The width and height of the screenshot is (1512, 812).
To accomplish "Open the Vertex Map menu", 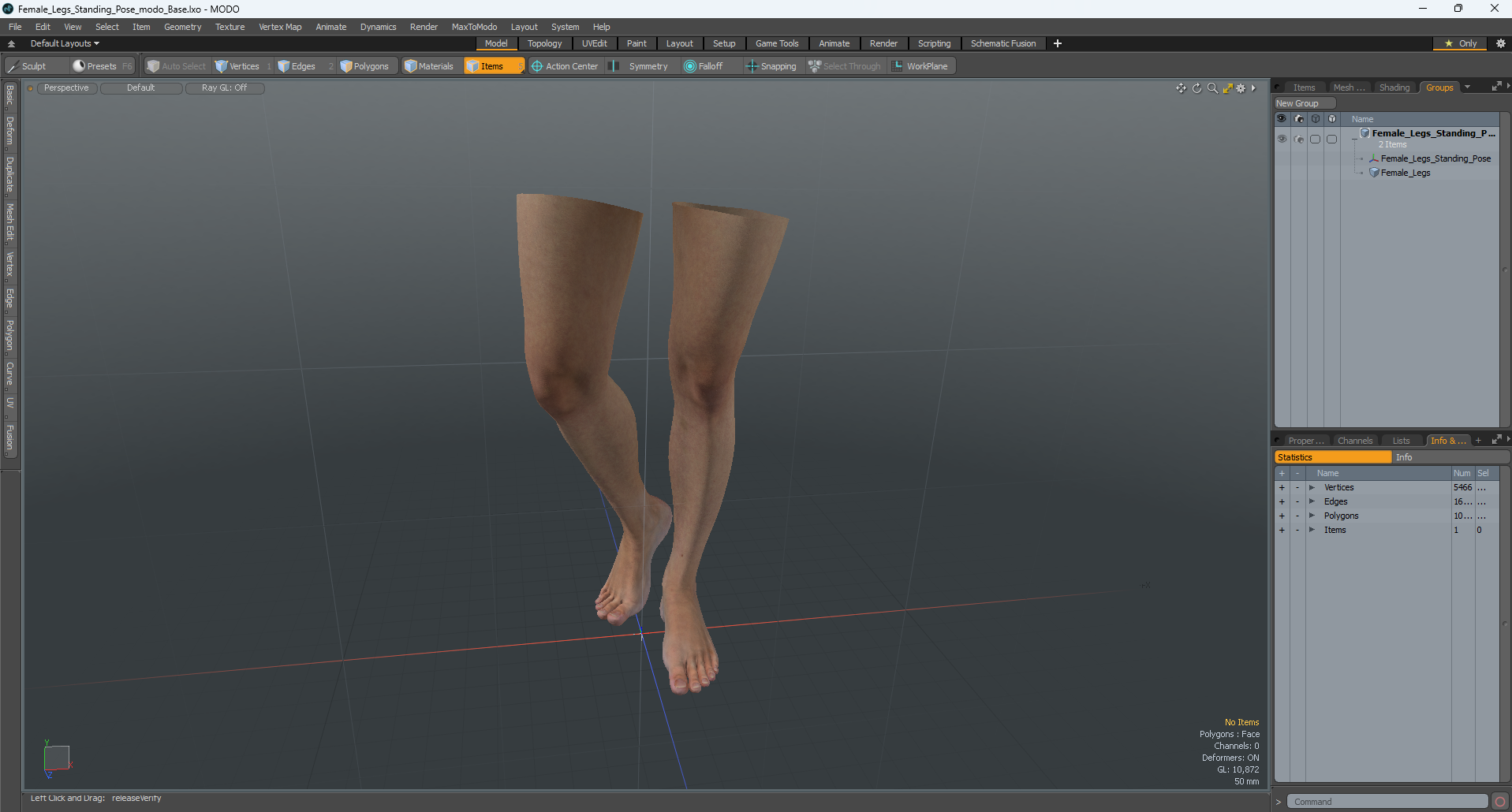I will [280, 27].
